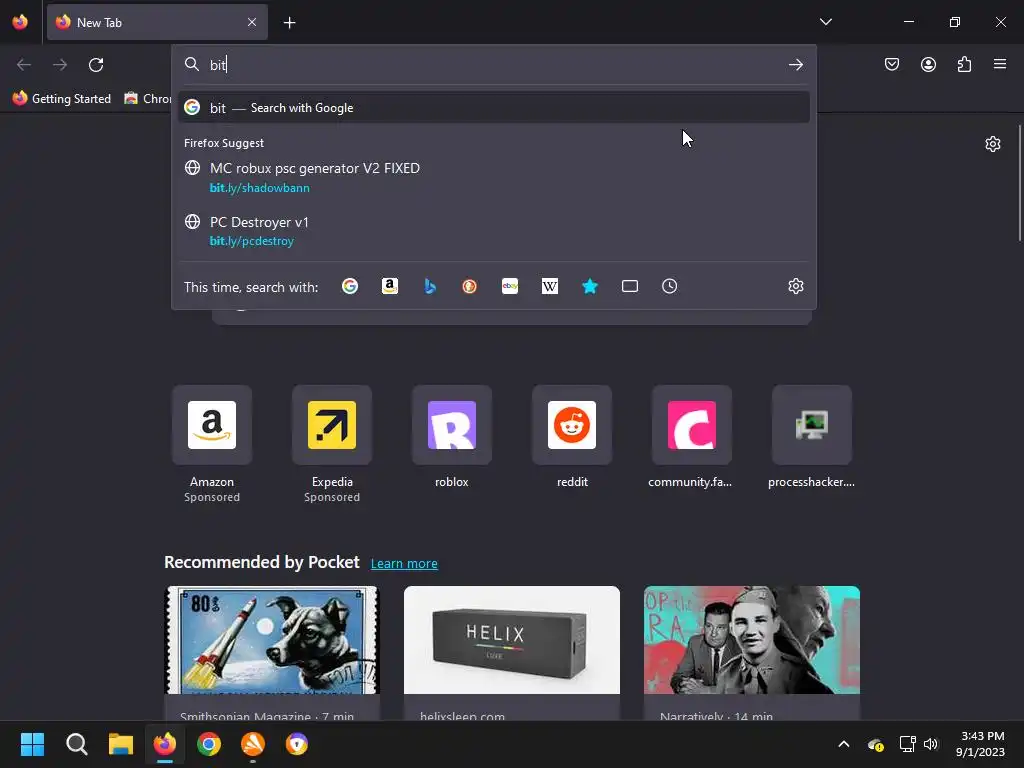Image resolution: width=1024 pixels, height=768 pixels.
Task: Click the Go arrow in address bar
Action: pos(795,65)
